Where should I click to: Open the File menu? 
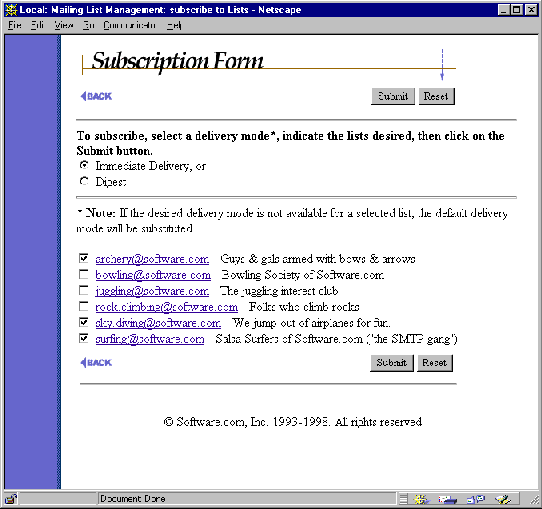point(15,25)
